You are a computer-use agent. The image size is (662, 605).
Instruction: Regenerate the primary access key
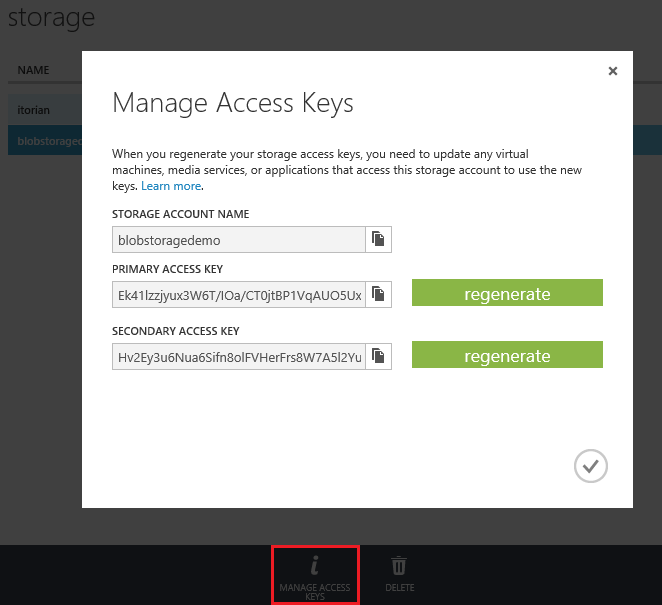pyautogui.click(x=507, y=294)
